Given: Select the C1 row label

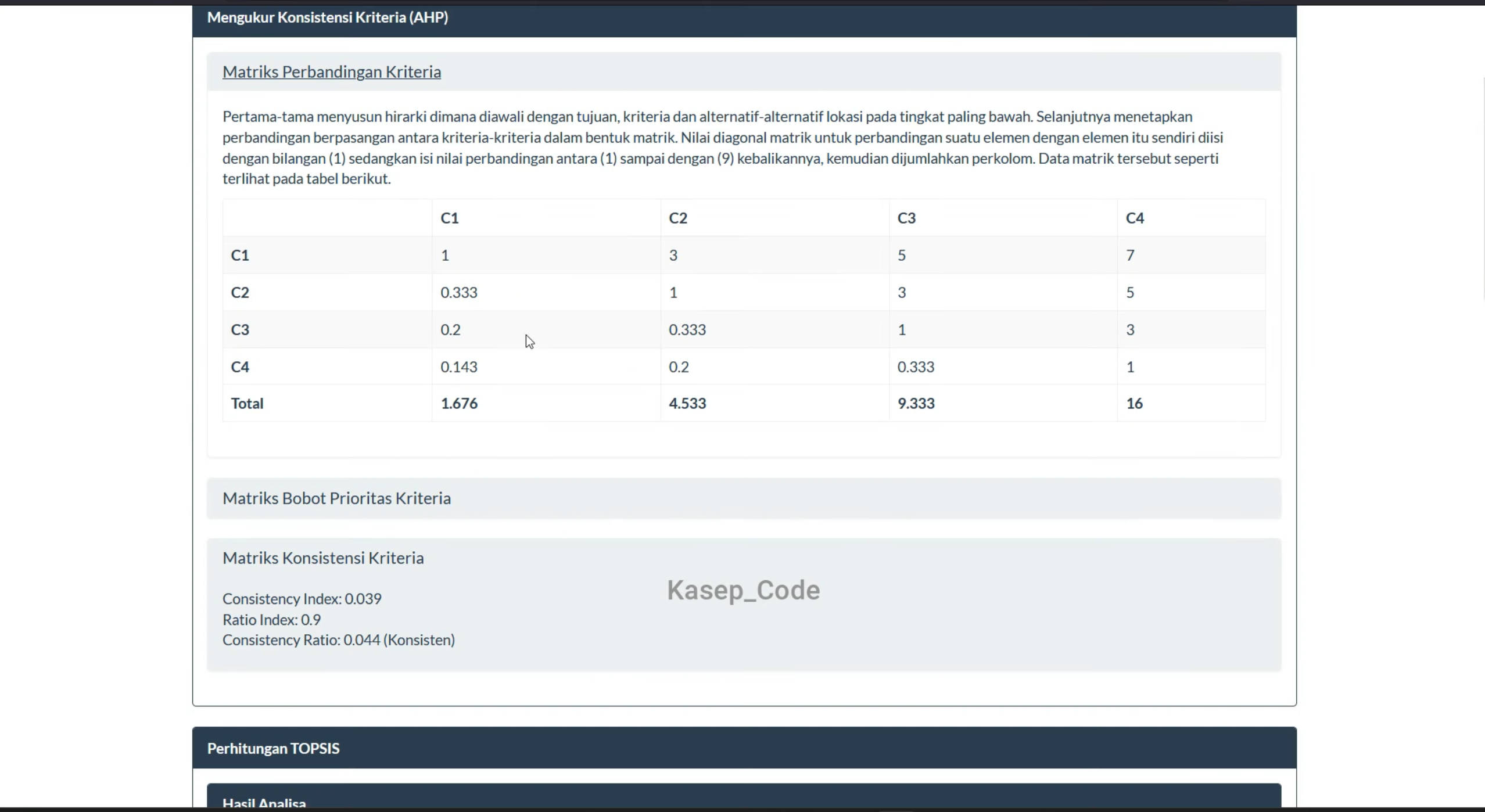Looking at the screenshot, I should (x=240, y=255).
